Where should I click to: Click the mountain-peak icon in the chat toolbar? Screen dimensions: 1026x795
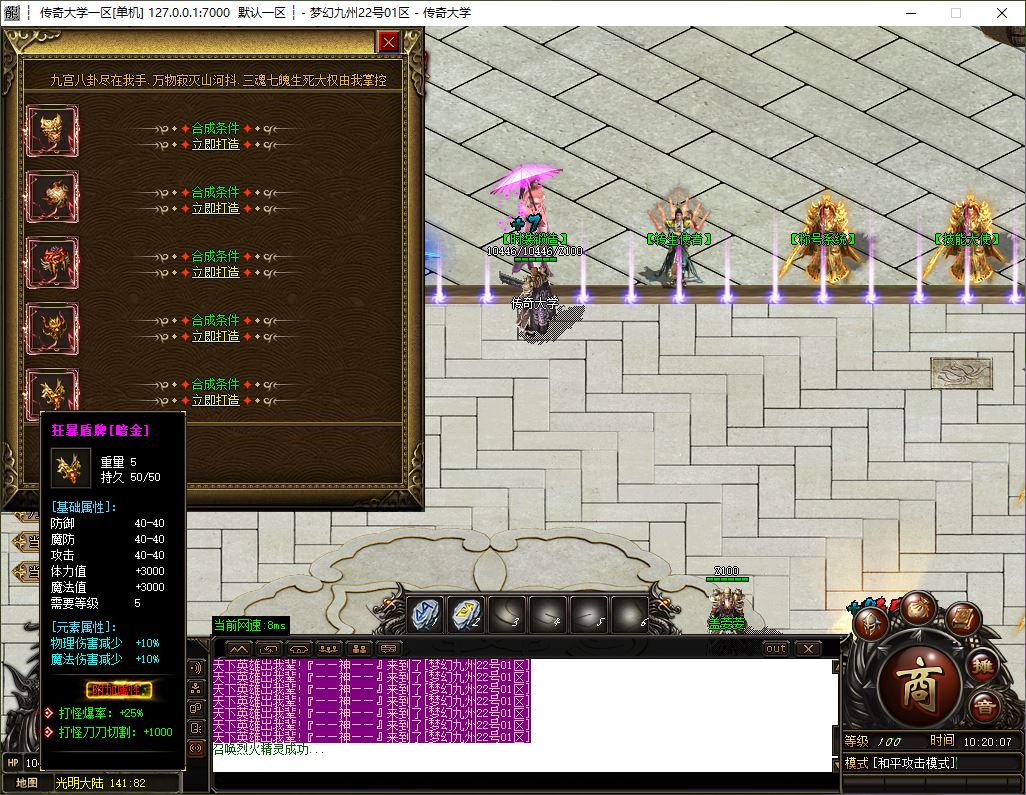(x=239, y=648)
